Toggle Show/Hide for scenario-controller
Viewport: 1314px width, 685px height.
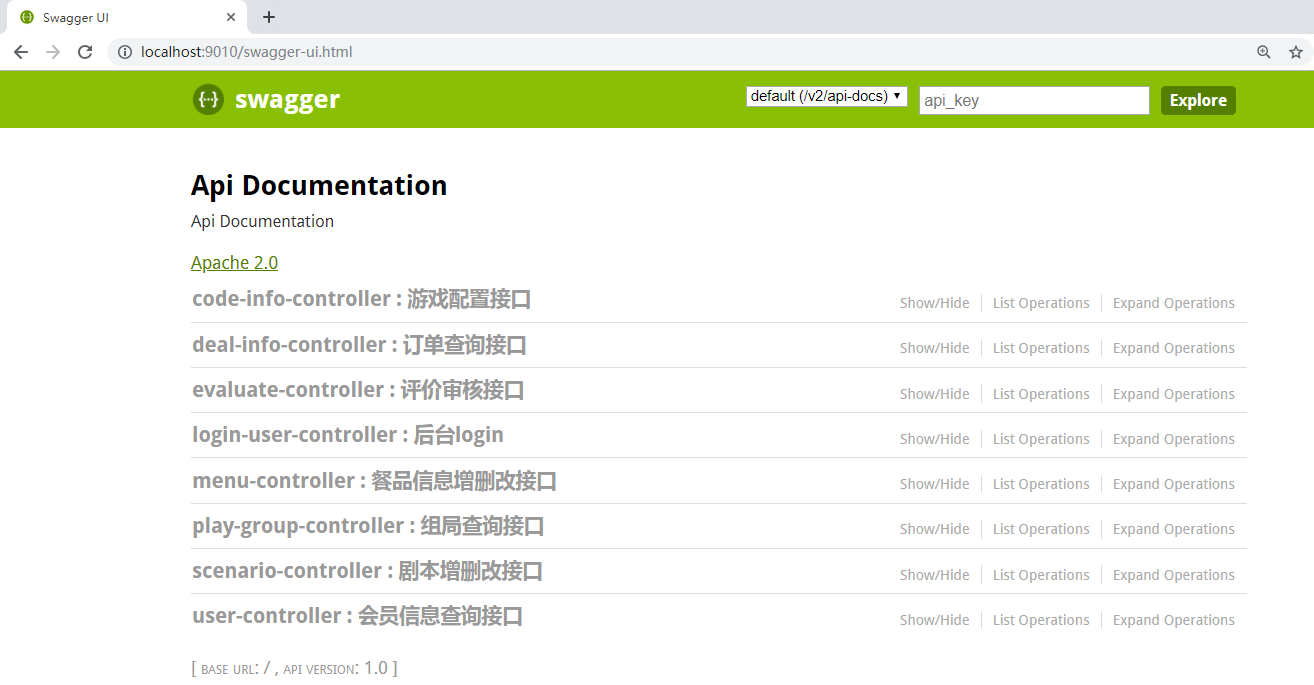[x=934, y=575]
